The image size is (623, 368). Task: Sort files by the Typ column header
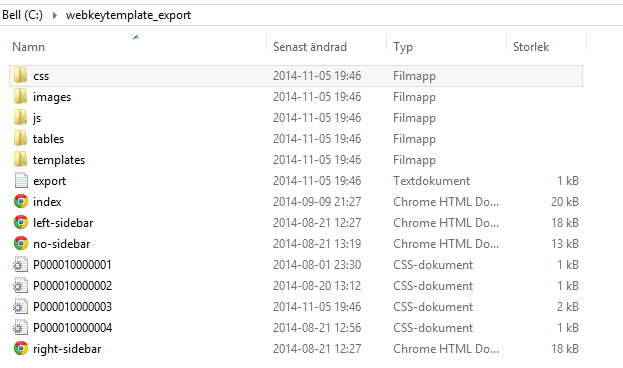[x=403, y=47]
